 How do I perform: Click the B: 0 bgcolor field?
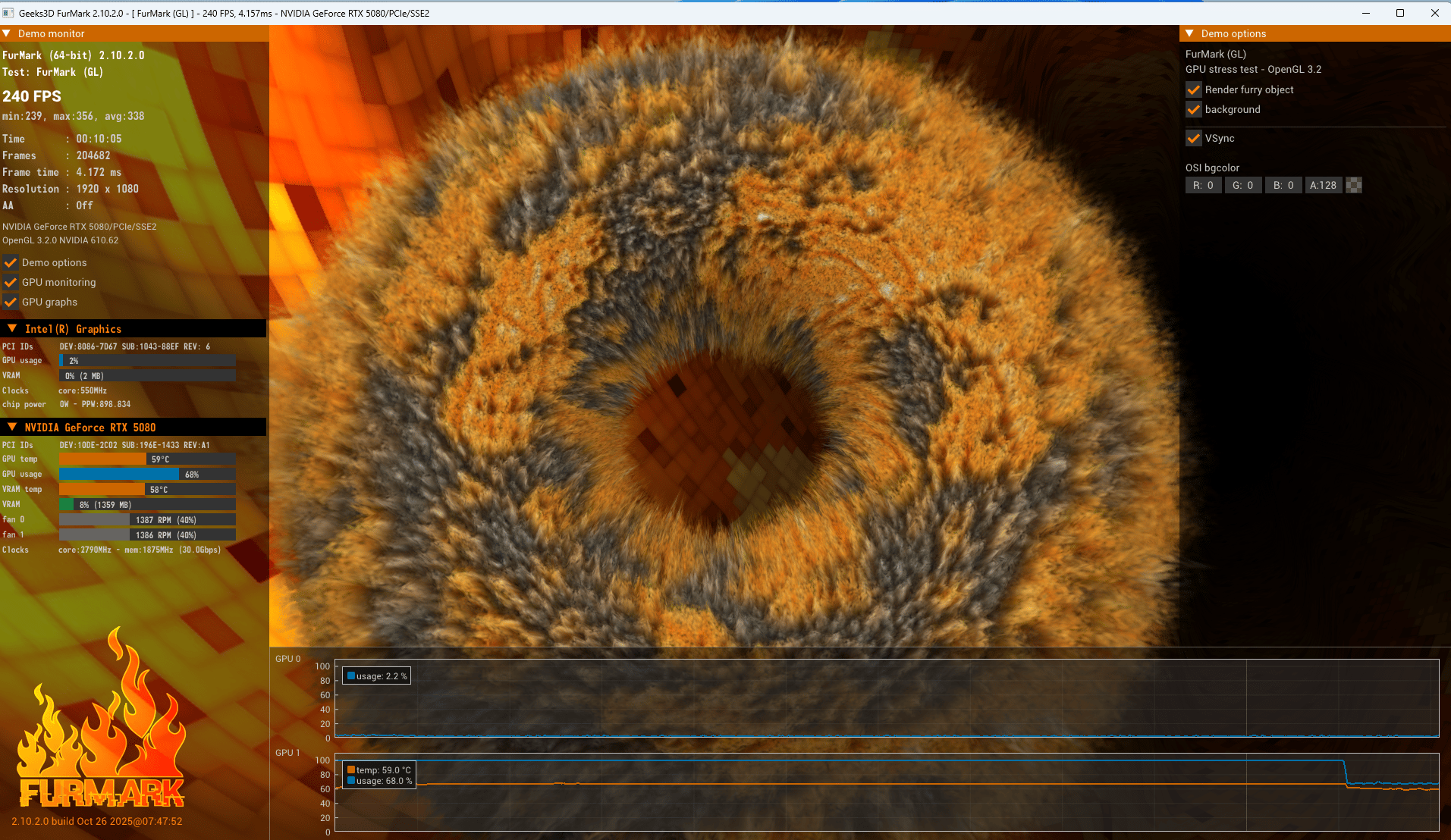point(1283,185)
